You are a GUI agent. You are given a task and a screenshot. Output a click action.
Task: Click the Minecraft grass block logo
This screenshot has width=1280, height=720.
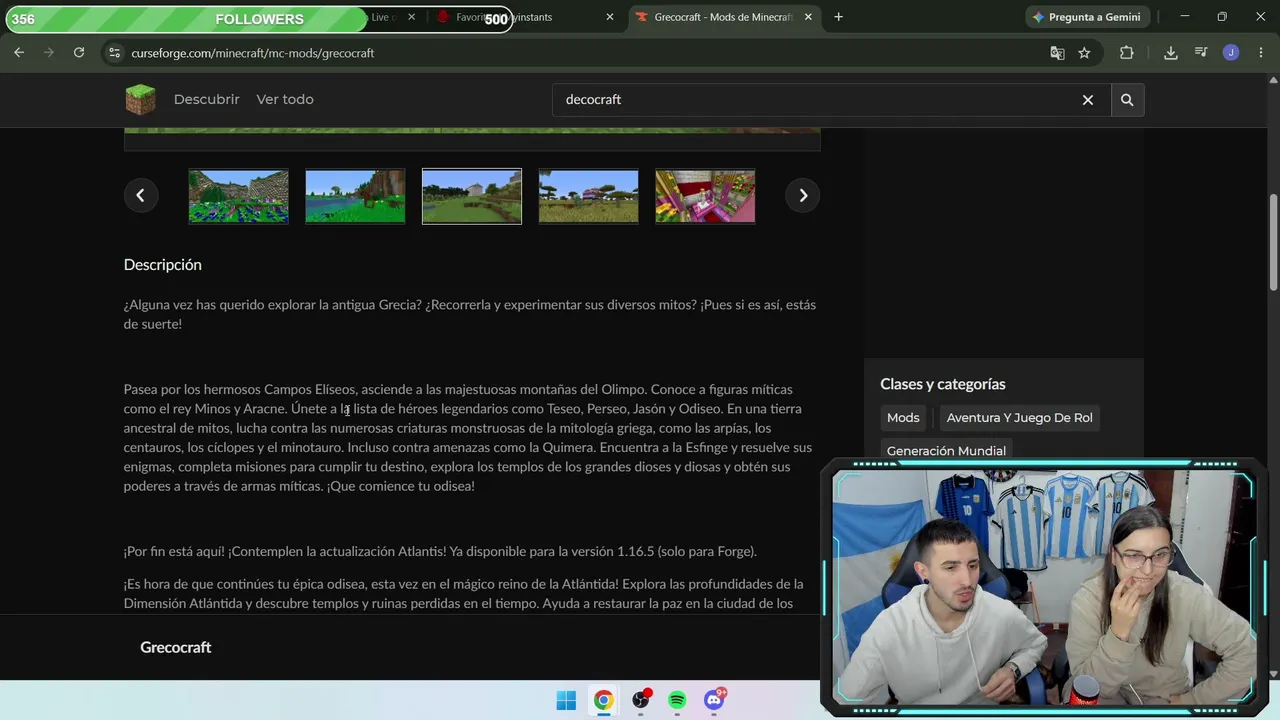141,99
